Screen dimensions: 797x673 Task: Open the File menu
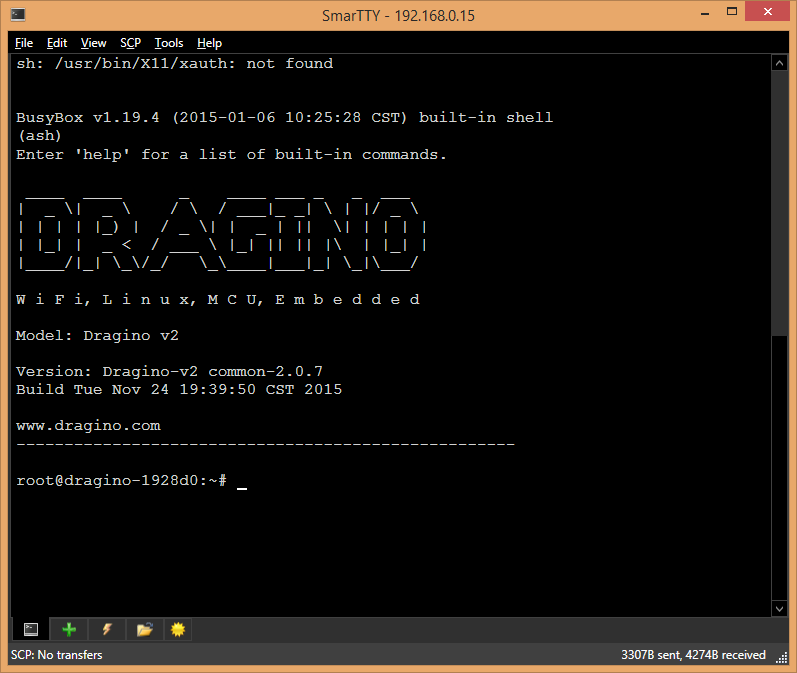[x=24, y=43]
